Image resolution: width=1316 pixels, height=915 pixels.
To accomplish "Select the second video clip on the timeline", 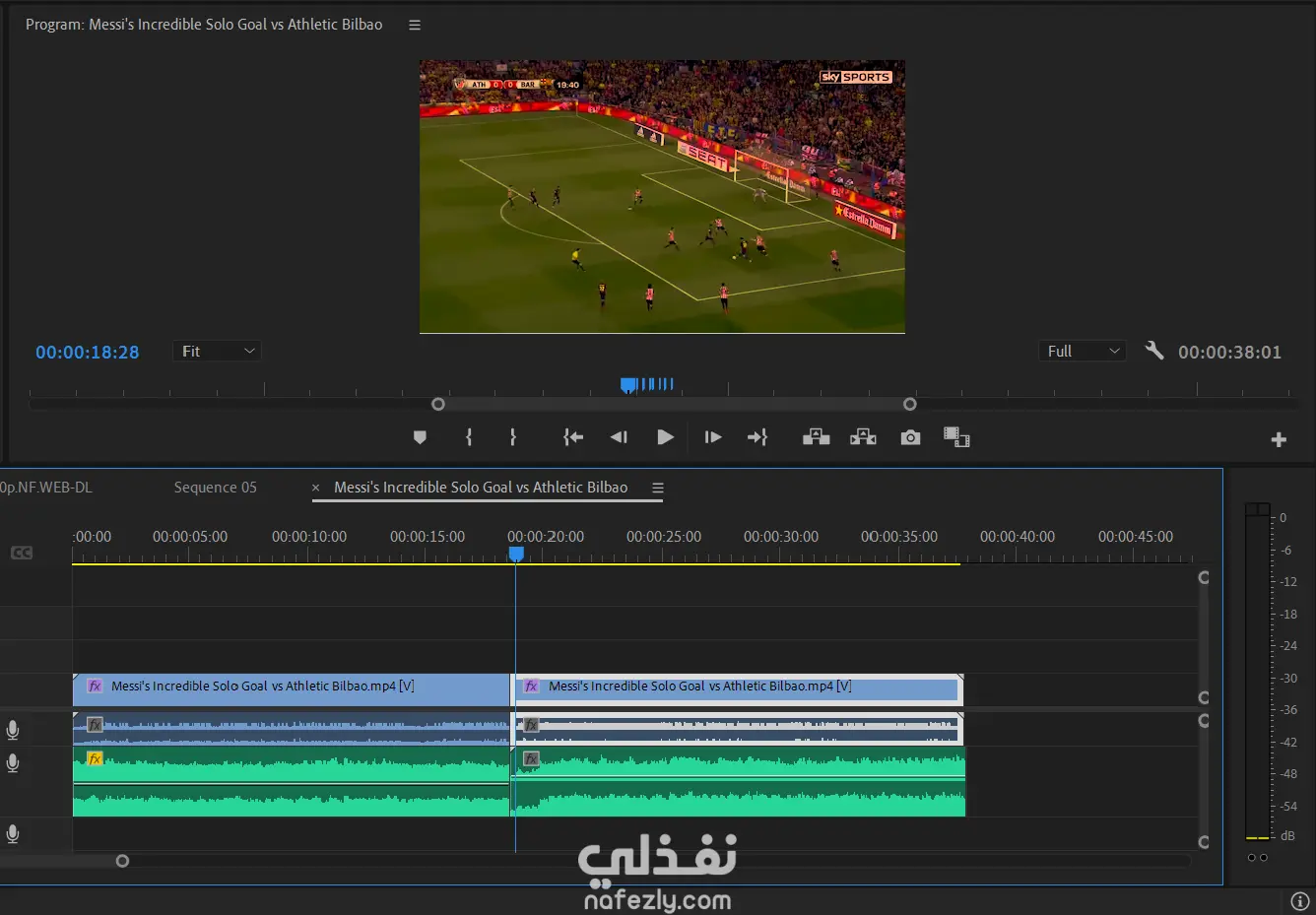I will [737, 689].
